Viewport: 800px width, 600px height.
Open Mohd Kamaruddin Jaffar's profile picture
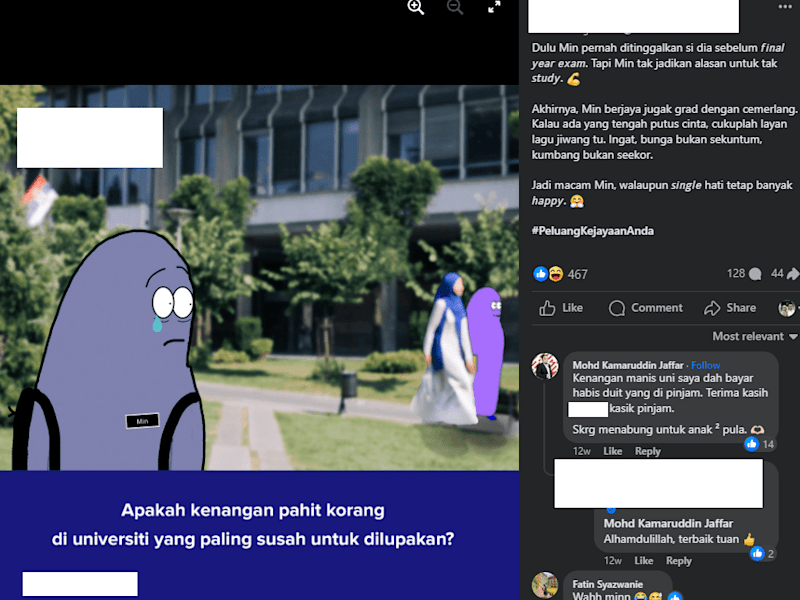click(545, 366)
